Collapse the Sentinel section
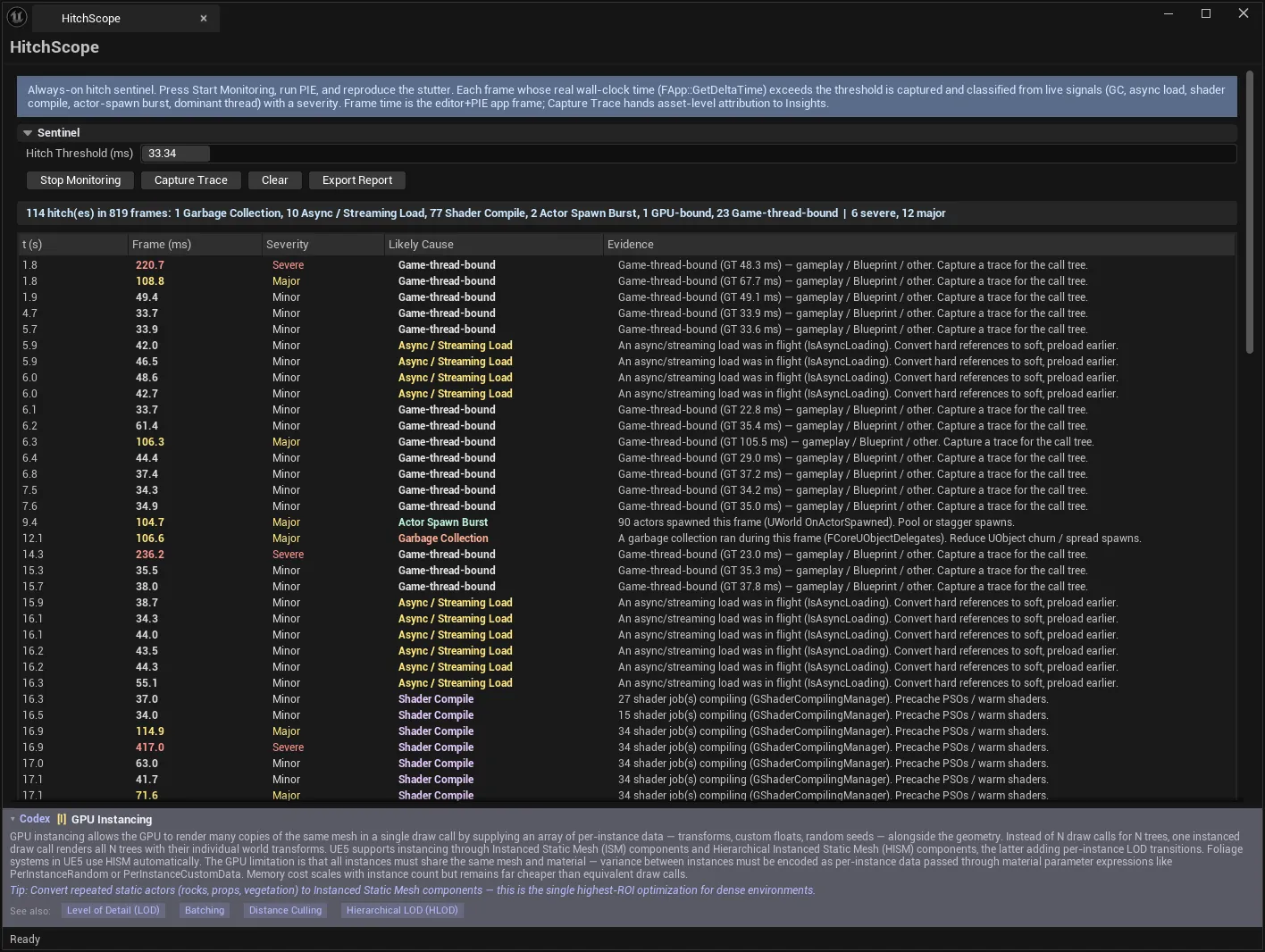 (x=28, y=132)
